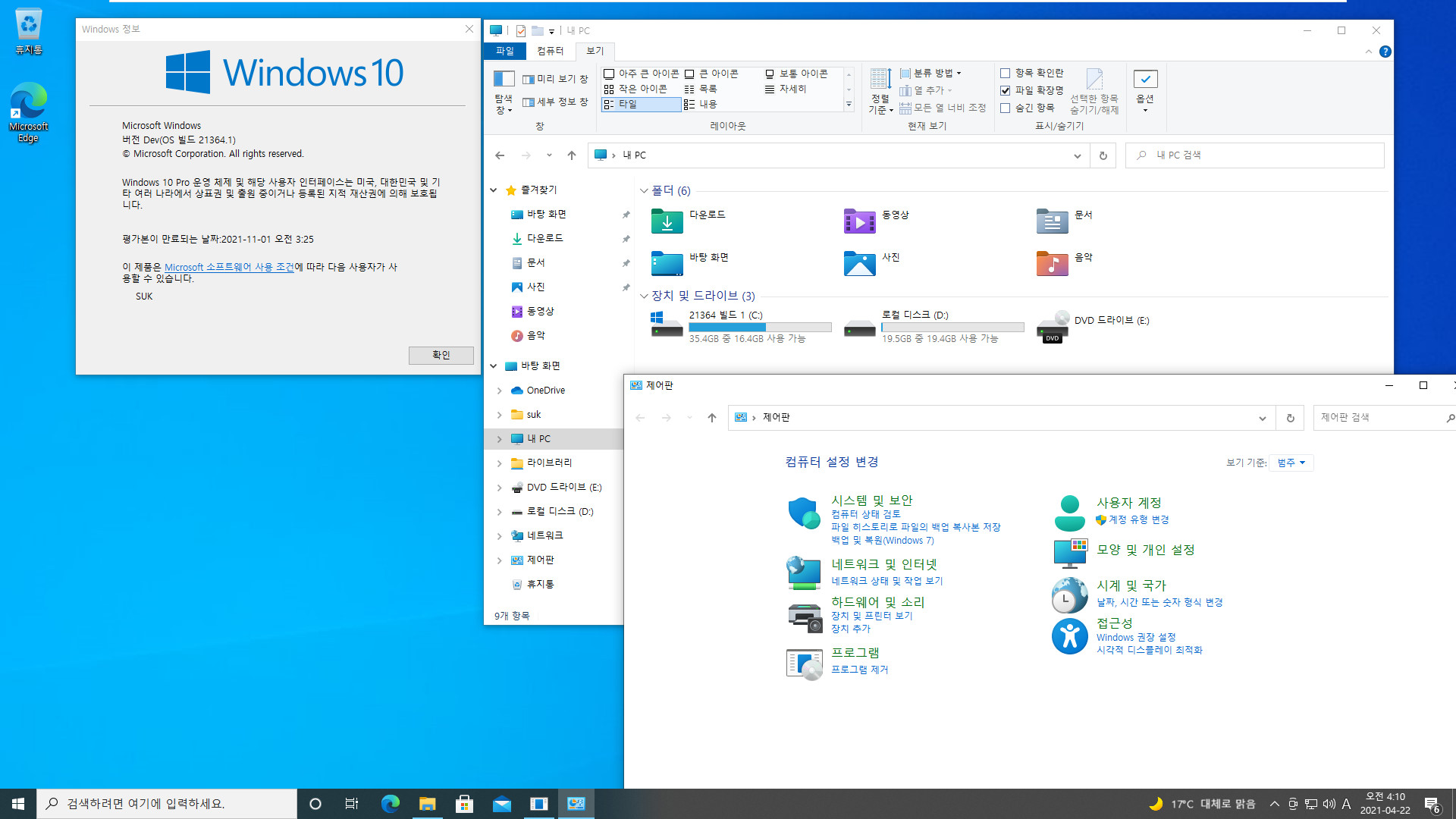Select 자세히 layout option
Screen dimensions: 1456x819
click(x=786, y=89)
